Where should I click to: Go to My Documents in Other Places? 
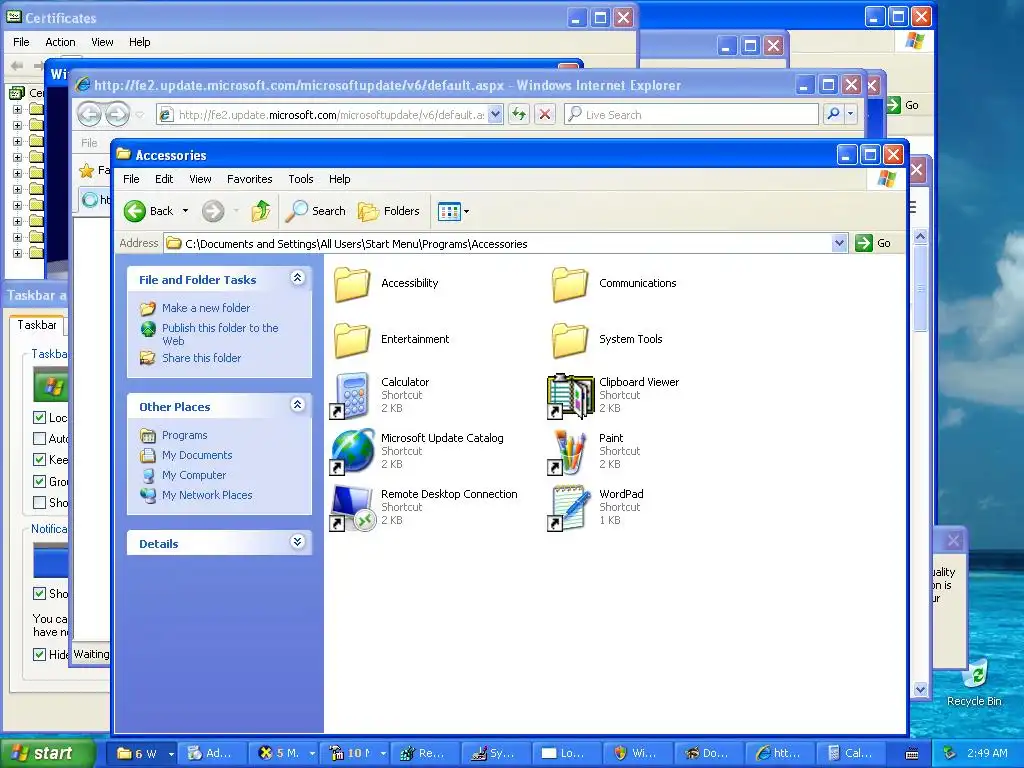(197, 455)
